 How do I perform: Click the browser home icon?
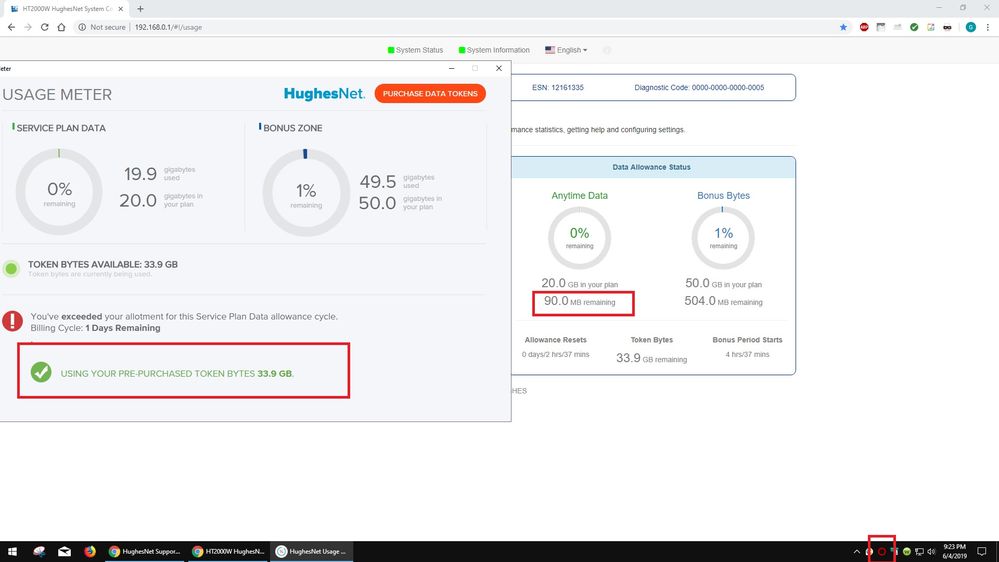pyautogui.click(x=62, y=27)
